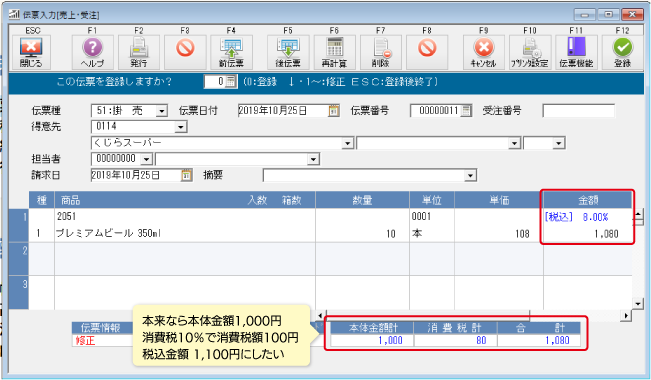The height and width of the screenshot is (380, 651).
Task: Click the 修正 status text
Action: [85, 341]
